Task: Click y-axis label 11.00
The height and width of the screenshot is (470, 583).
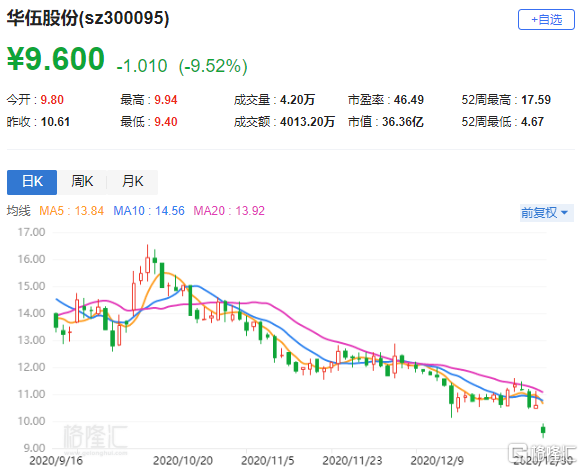Action: (x=32, y=394)
